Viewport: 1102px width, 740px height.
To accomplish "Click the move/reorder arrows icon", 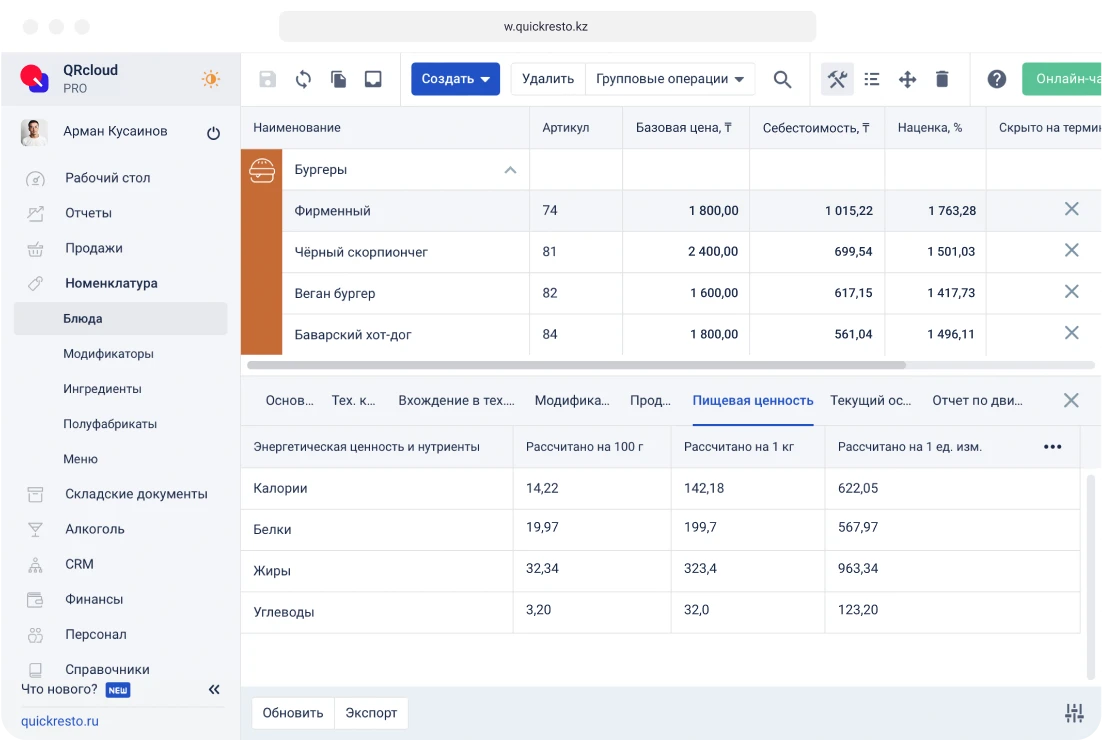I will [x=906, y=79].
